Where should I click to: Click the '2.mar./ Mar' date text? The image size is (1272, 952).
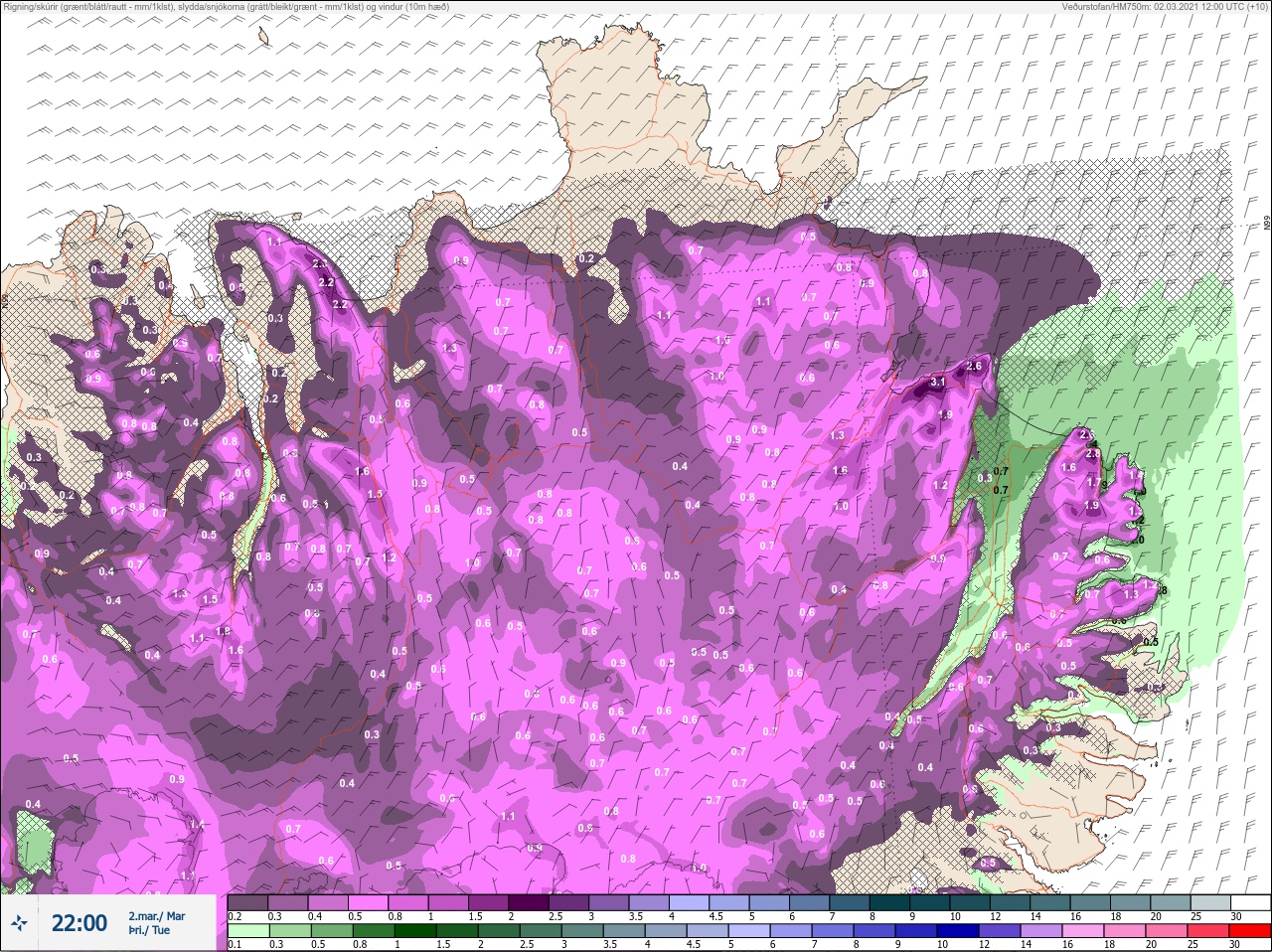156,915
